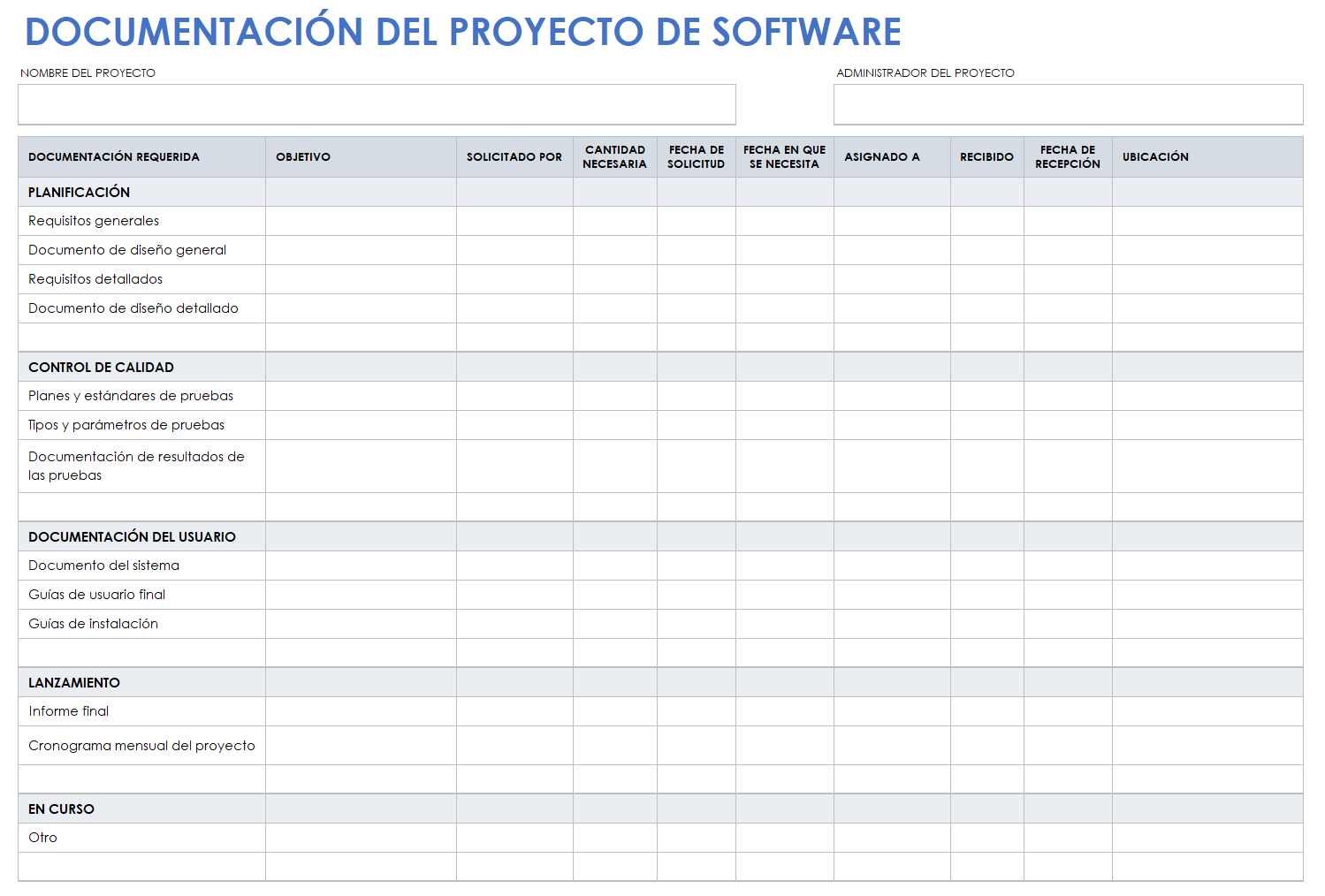Click the Documentación del Proyecto de Software title
Screen dimensions: 1325x896
463,32
